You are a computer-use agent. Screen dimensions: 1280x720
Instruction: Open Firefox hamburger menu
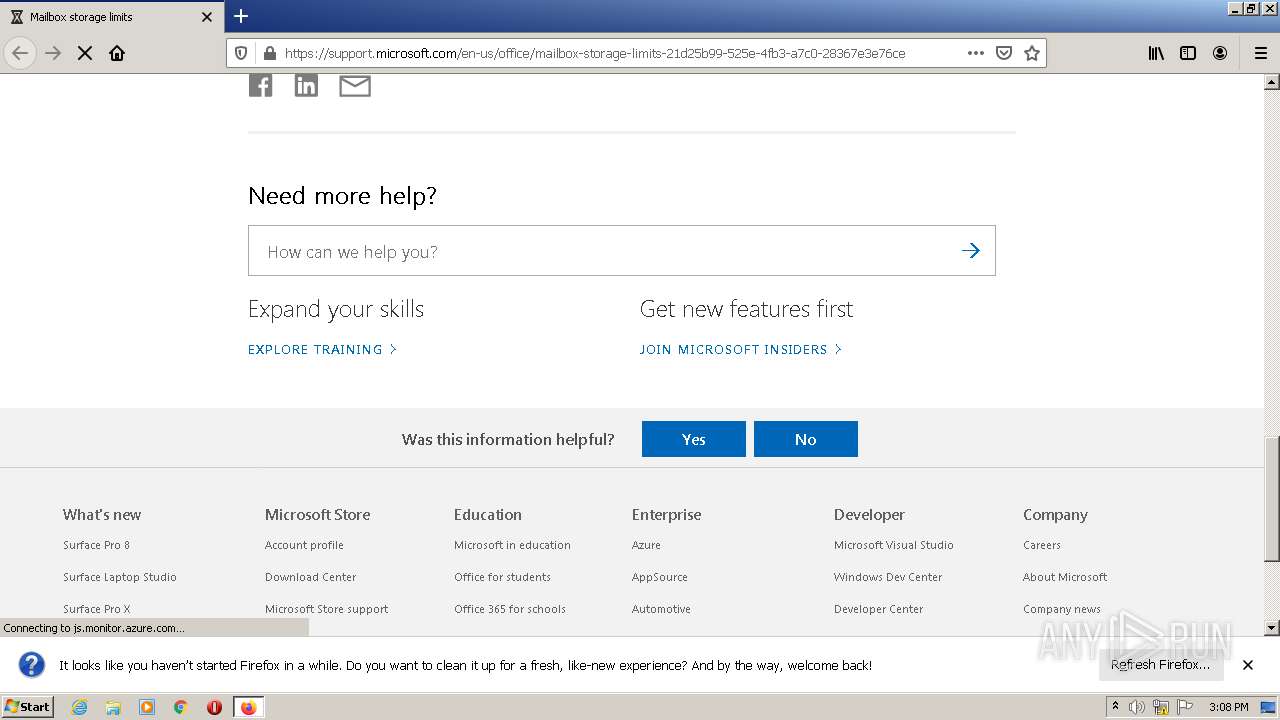[x=1260, y=53]
